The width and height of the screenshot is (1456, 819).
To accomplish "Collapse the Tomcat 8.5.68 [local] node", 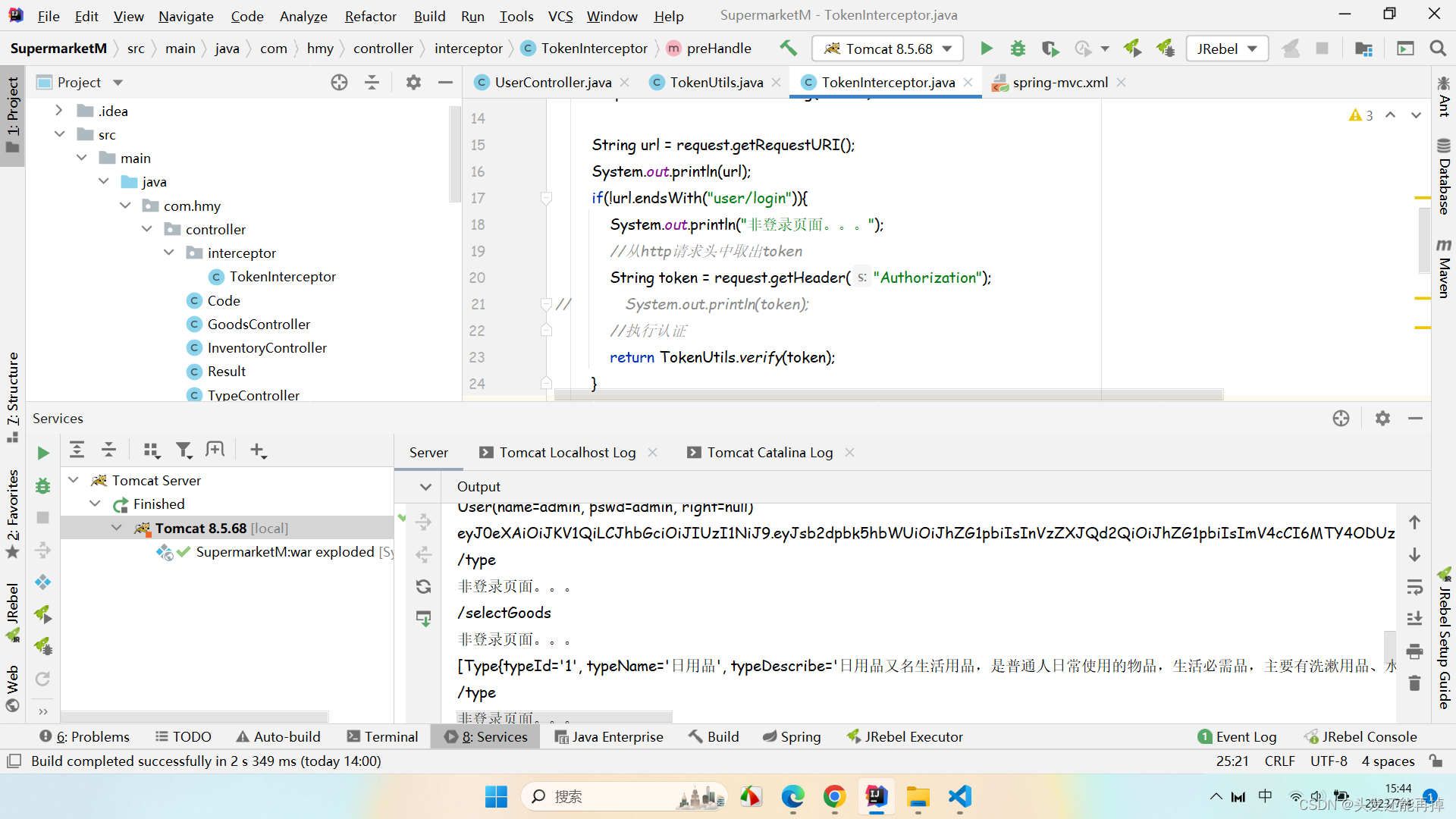I will pyautogui.click(x=116, y=528).
